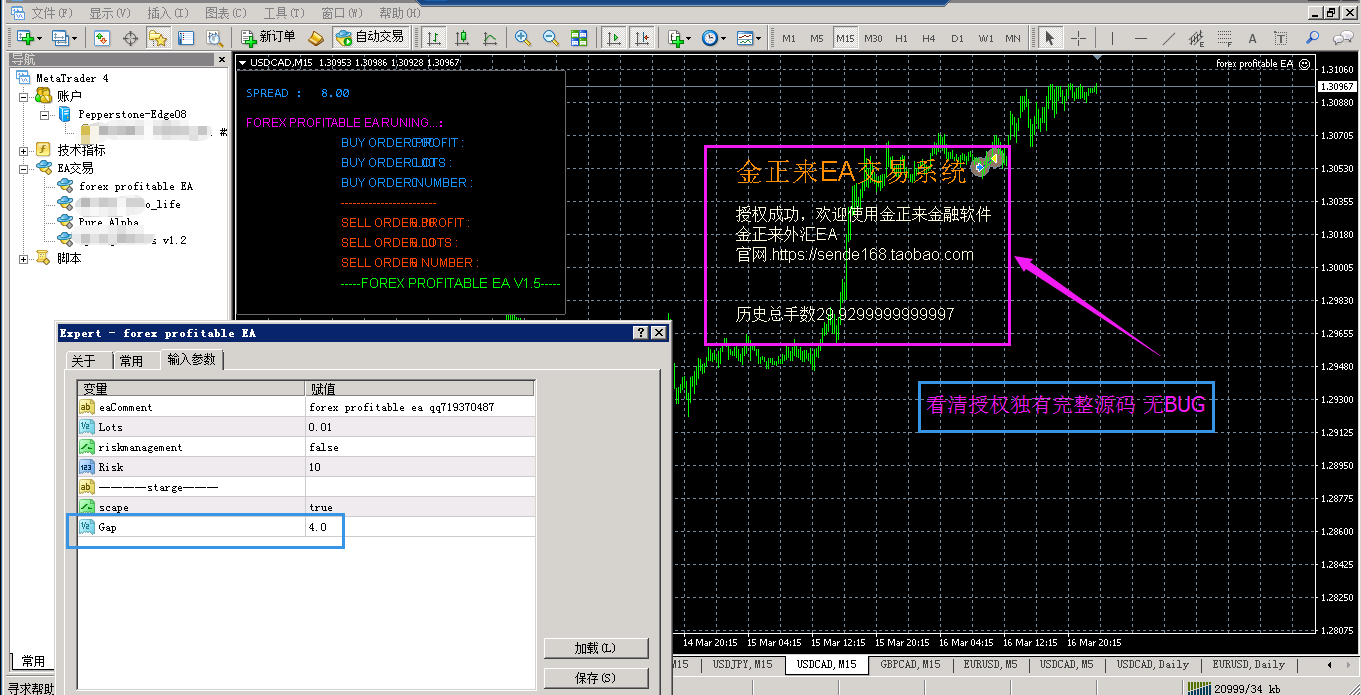Select the M30 timeframe
This screenshot has width=1361, height=695.
873,38
